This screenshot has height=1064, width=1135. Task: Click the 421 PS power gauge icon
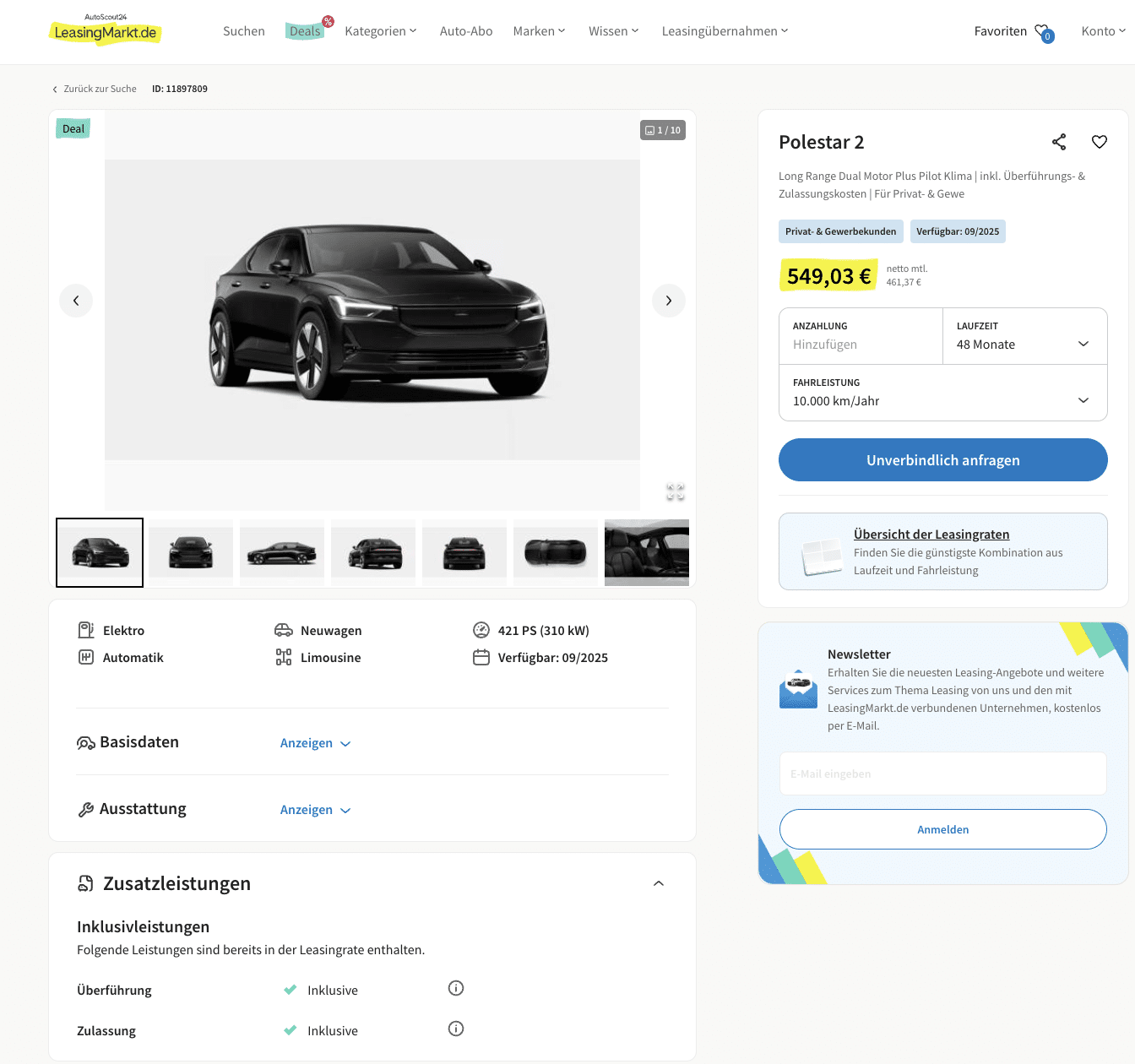pyautogui.click(x=481, y=630)
